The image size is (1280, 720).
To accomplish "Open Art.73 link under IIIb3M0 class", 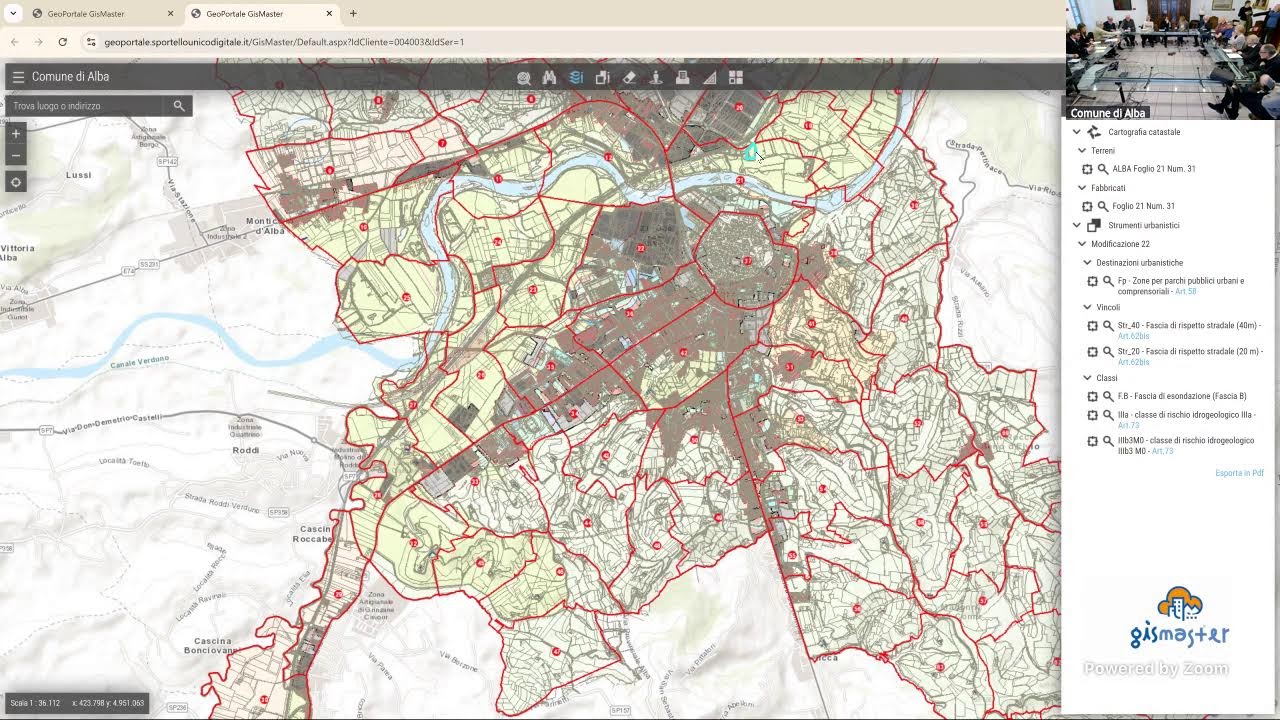I will tap(1162, 451).
